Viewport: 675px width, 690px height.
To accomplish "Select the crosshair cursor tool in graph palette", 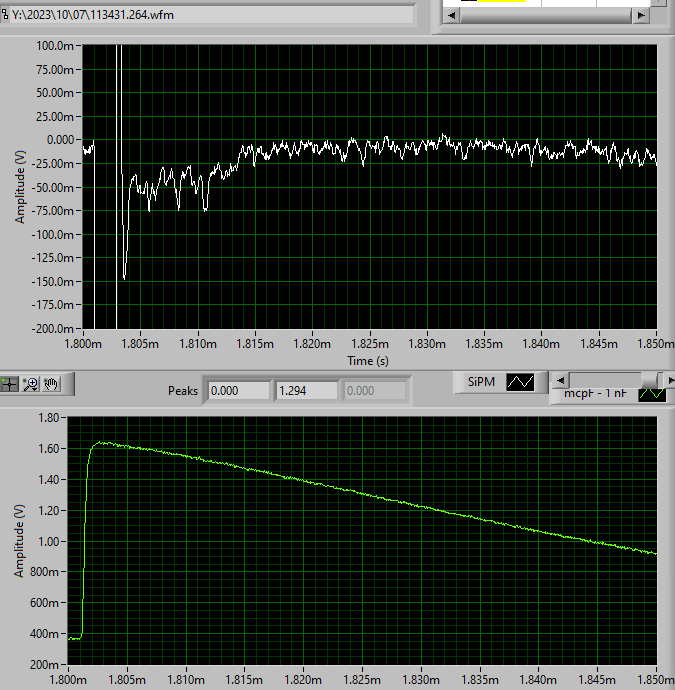I will coord(9,384).
